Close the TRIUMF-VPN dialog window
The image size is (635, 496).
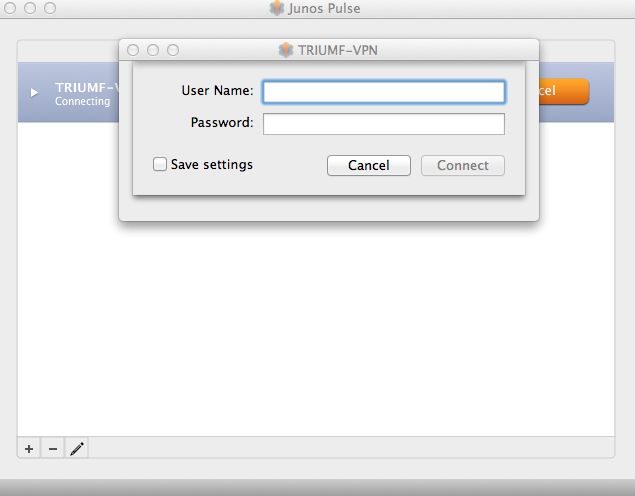click(x=133, y=49)
